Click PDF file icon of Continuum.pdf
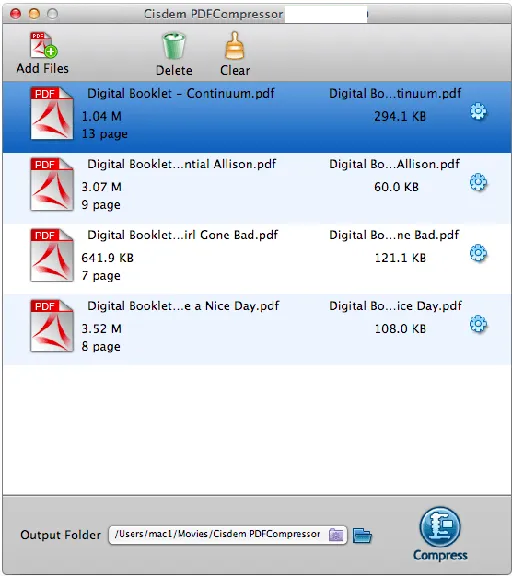The height and width of the screenshot is (576, 512). click(52, 113)
